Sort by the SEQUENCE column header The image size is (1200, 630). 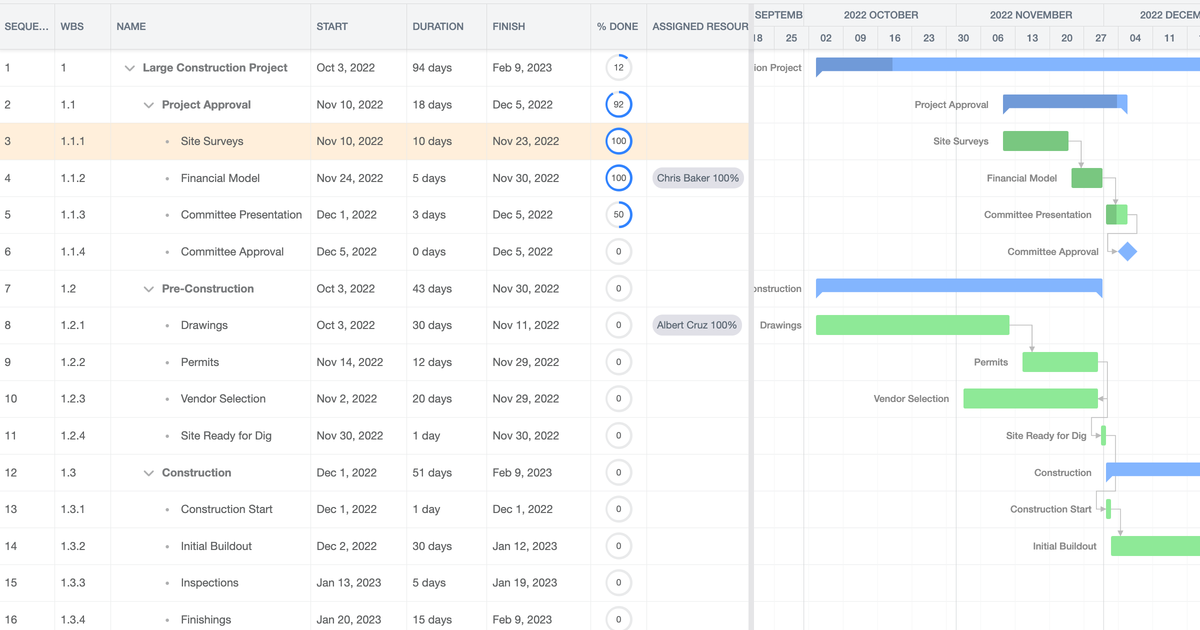pos(27,27)
